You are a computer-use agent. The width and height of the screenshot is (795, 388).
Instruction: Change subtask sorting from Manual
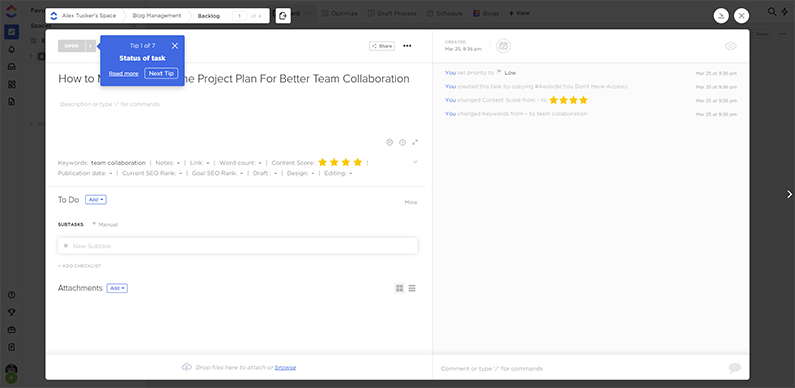point(105,224)
